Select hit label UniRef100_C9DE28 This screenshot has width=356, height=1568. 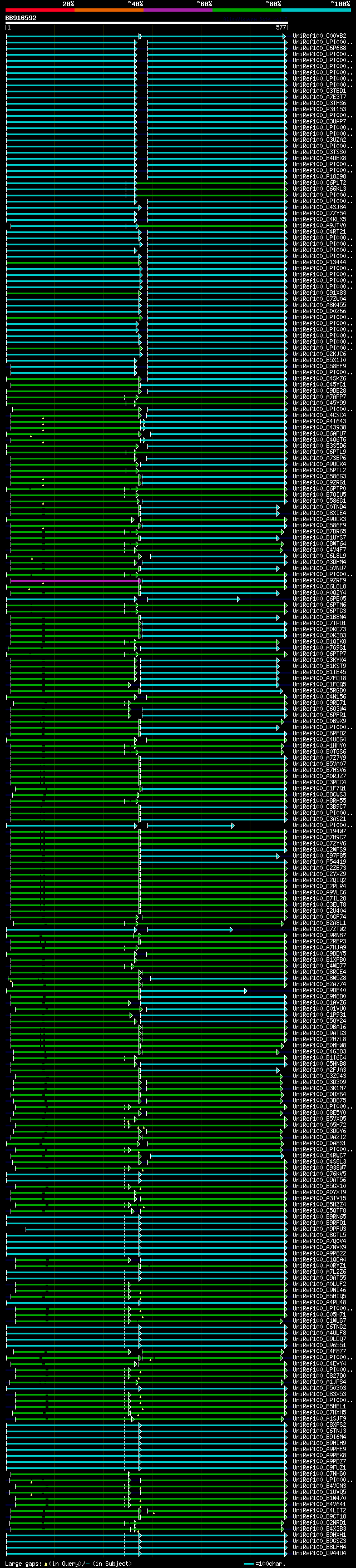tap(319, 391)
